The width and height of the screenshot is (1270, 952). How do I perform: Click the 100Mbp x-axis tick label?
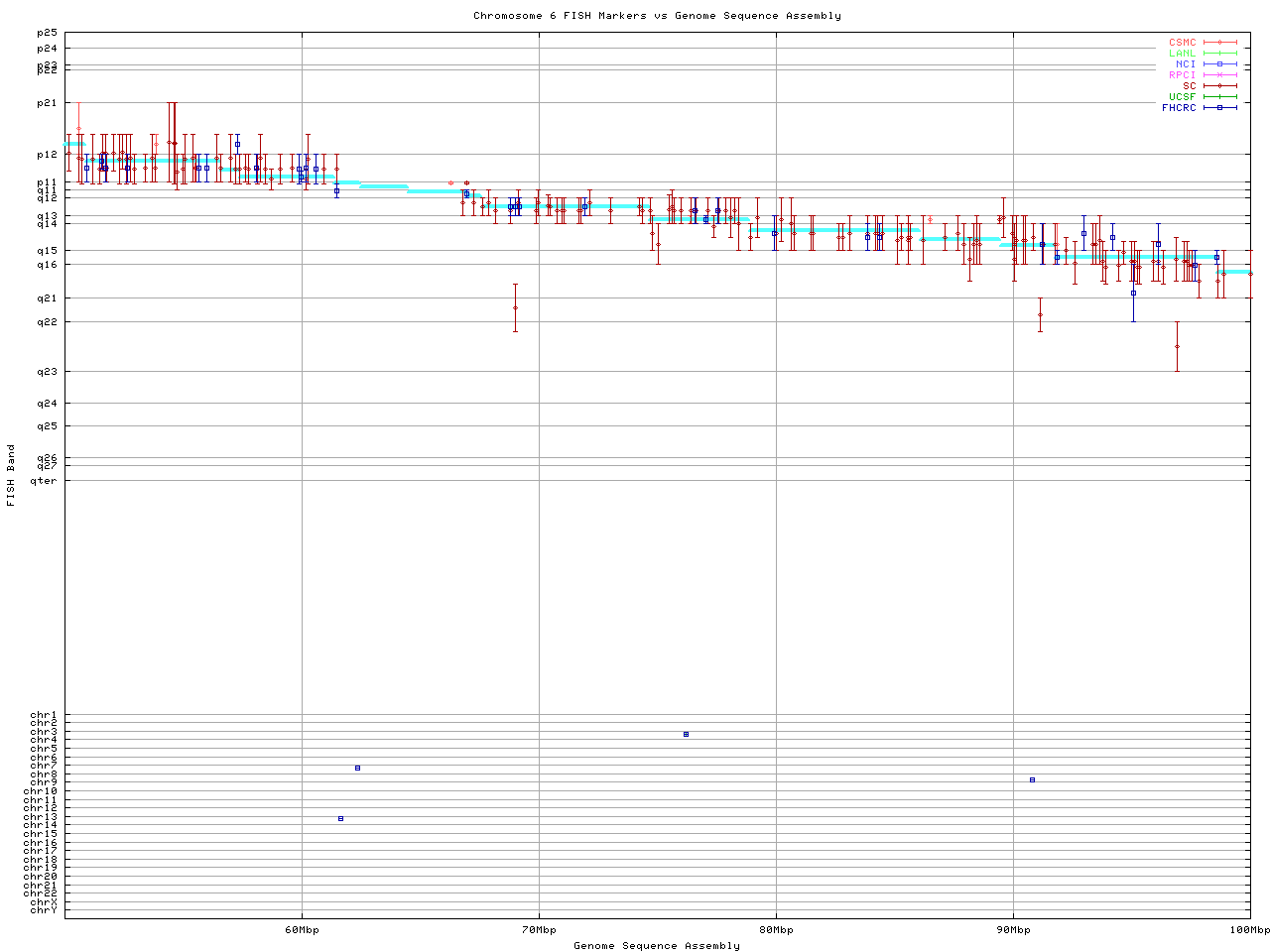pos(1249,930)
